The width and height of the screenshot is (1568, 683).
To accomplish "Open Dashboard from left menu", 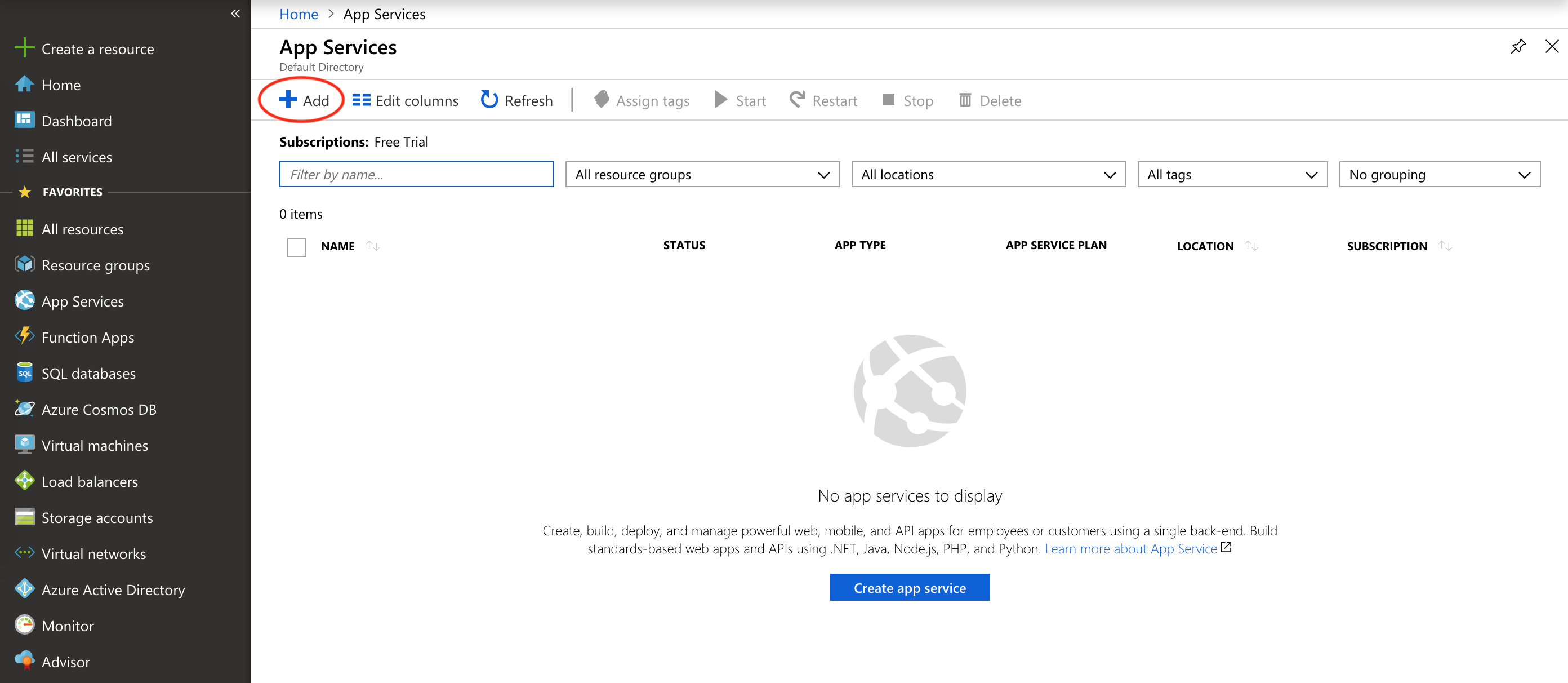I will pyautogui.click(x=77, y=121).
